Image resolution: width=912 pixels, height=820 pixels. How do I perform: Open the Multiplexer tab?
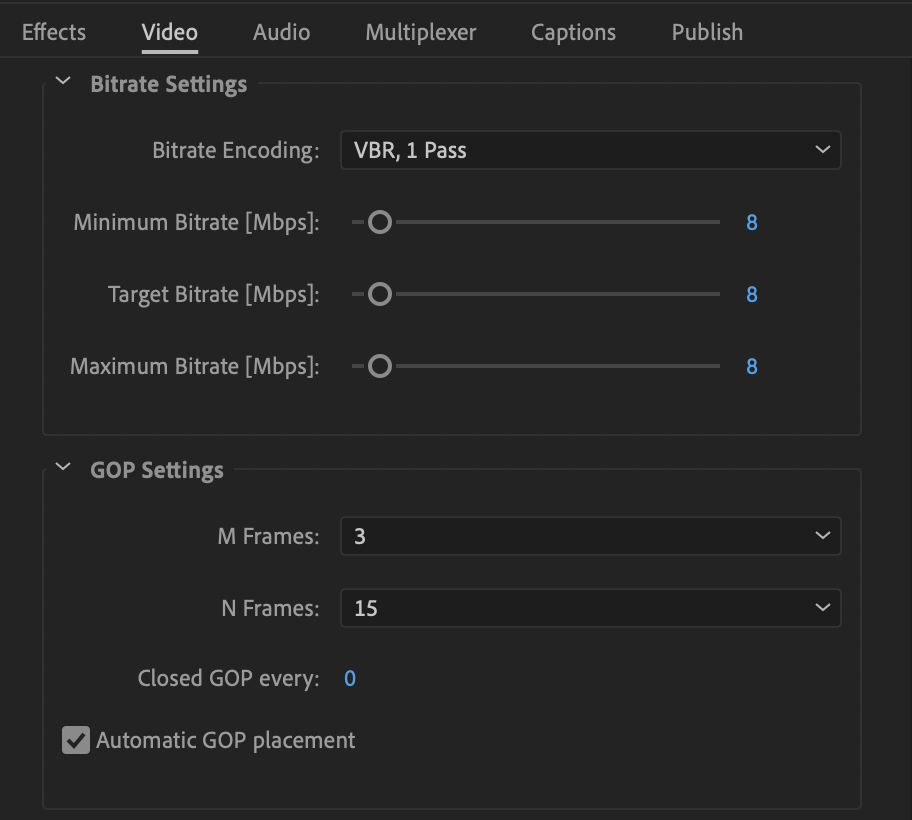pyautogui.click(x=420, y=32)
